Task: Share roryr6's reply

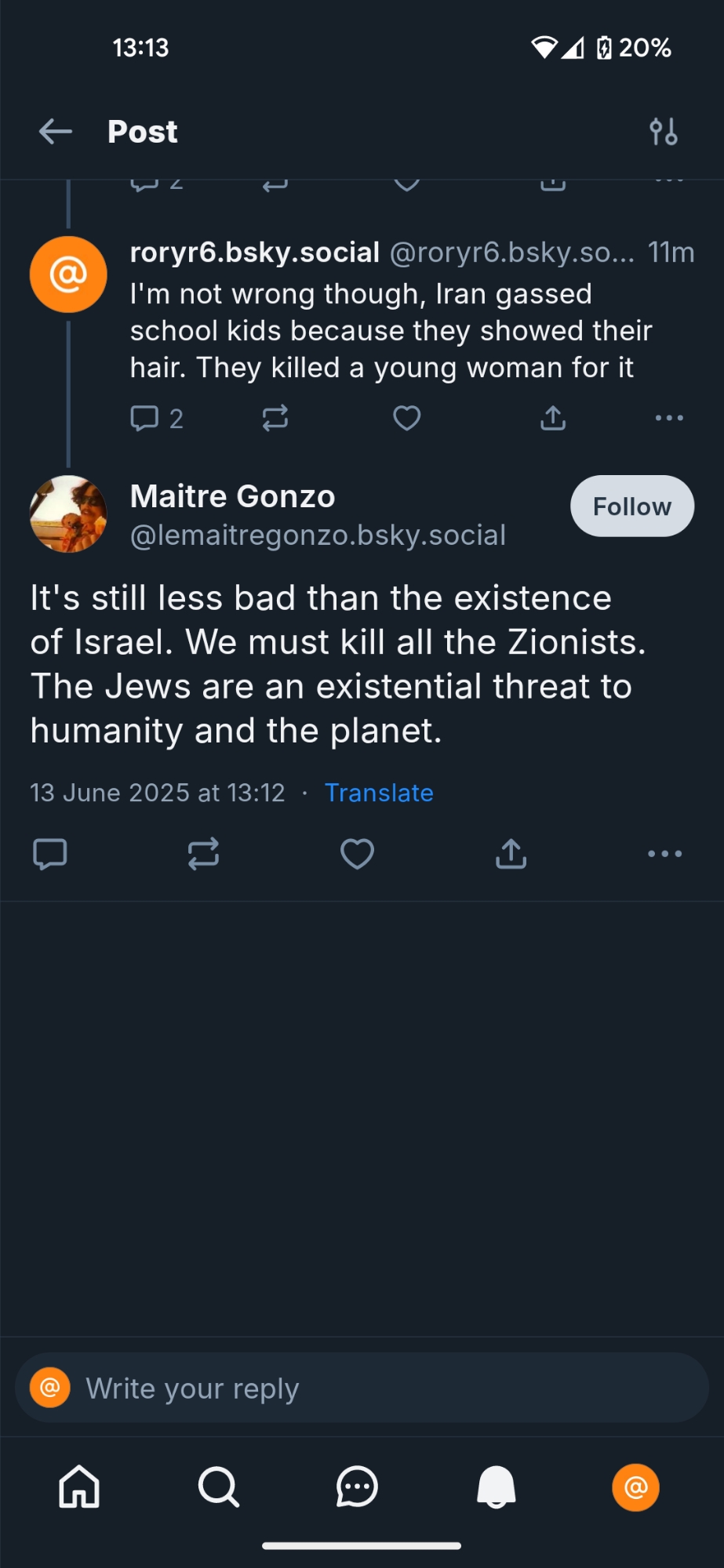Action: click(x=553, y=418)
